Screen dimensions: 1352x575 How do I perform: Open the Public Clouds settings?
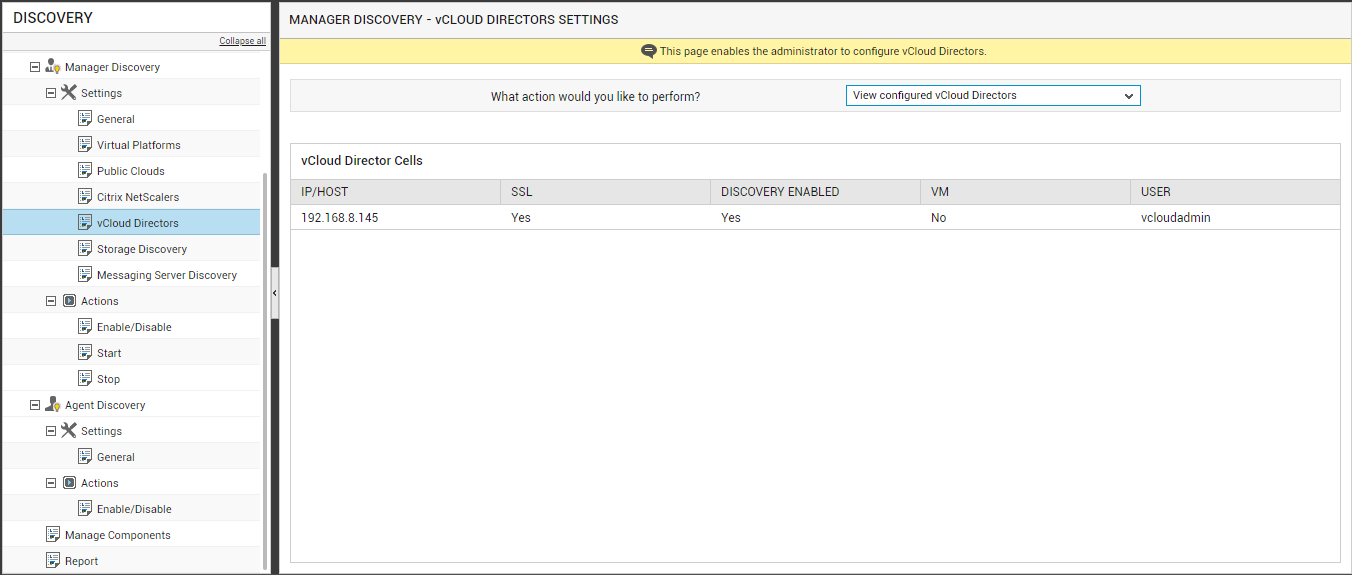[x=131, y=171]
